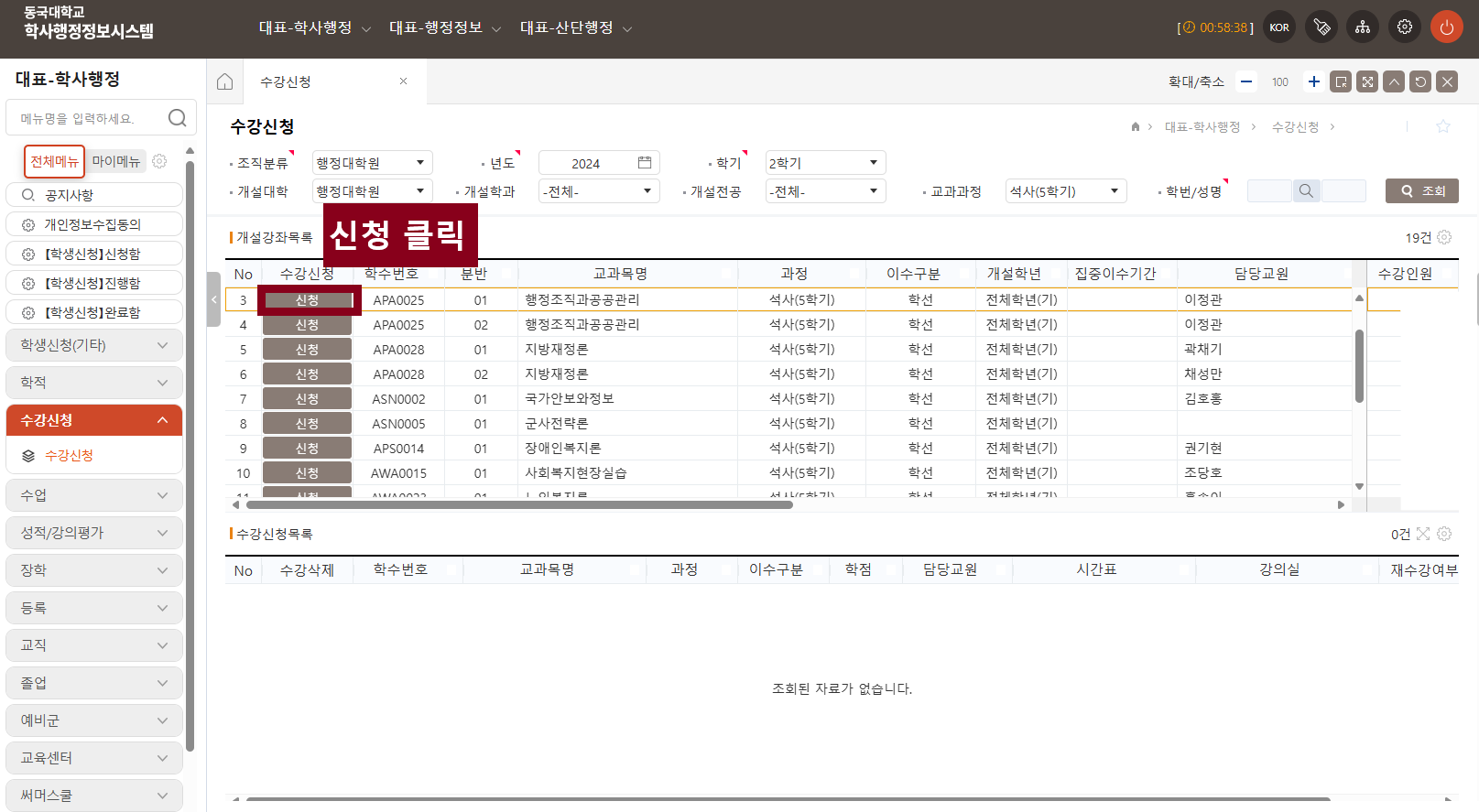1479x812 pixels.
Task: Click 신청 for 지방재정론 분반 02
Action: pos(308,374)
